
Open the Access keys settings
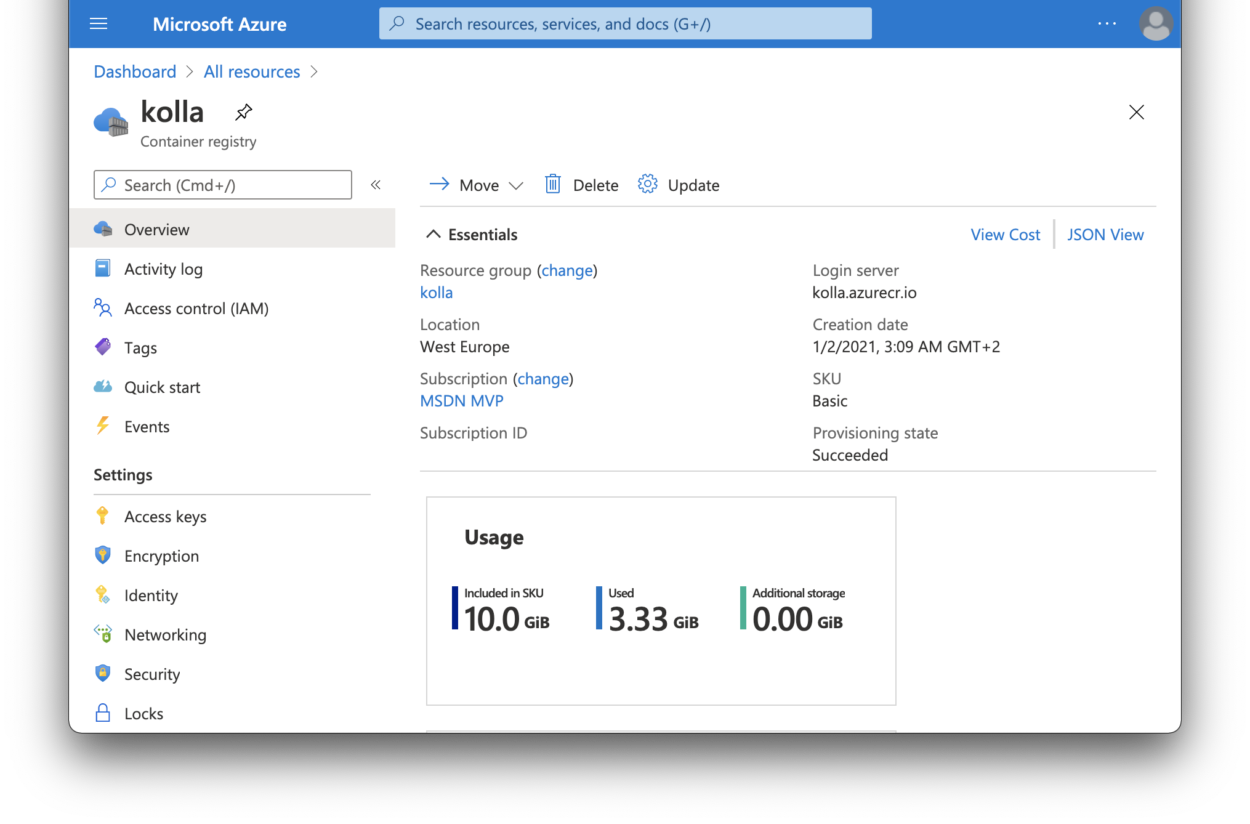165,516
